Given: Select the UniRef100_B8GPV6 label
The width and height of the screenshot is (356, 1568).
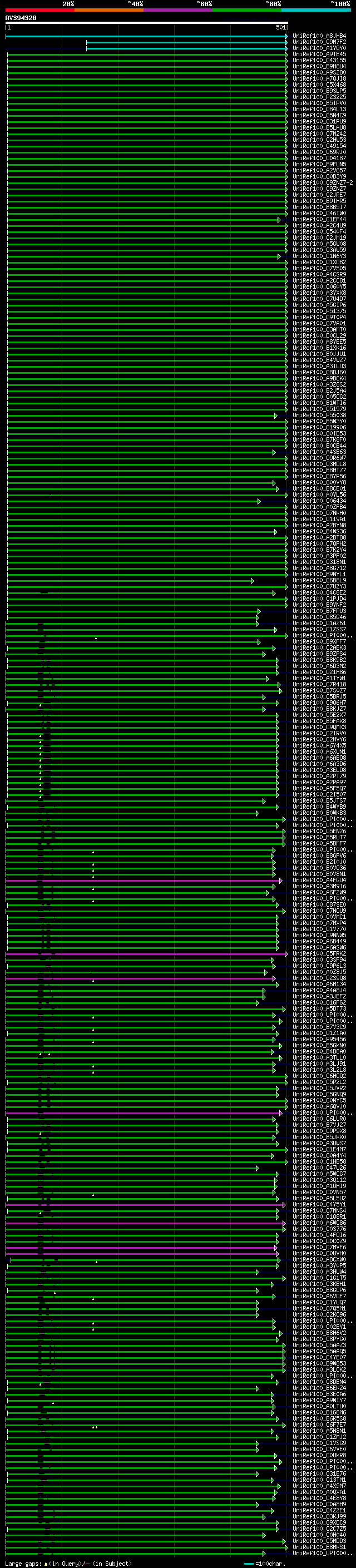Looking at the screenshot, I should click(319, 856).
